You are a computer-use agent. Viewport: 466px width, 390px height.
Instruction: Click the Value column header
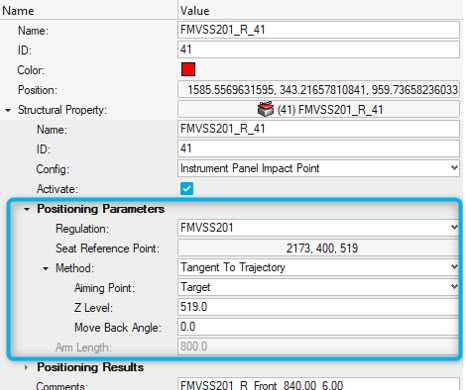click(x=195, y=11)
